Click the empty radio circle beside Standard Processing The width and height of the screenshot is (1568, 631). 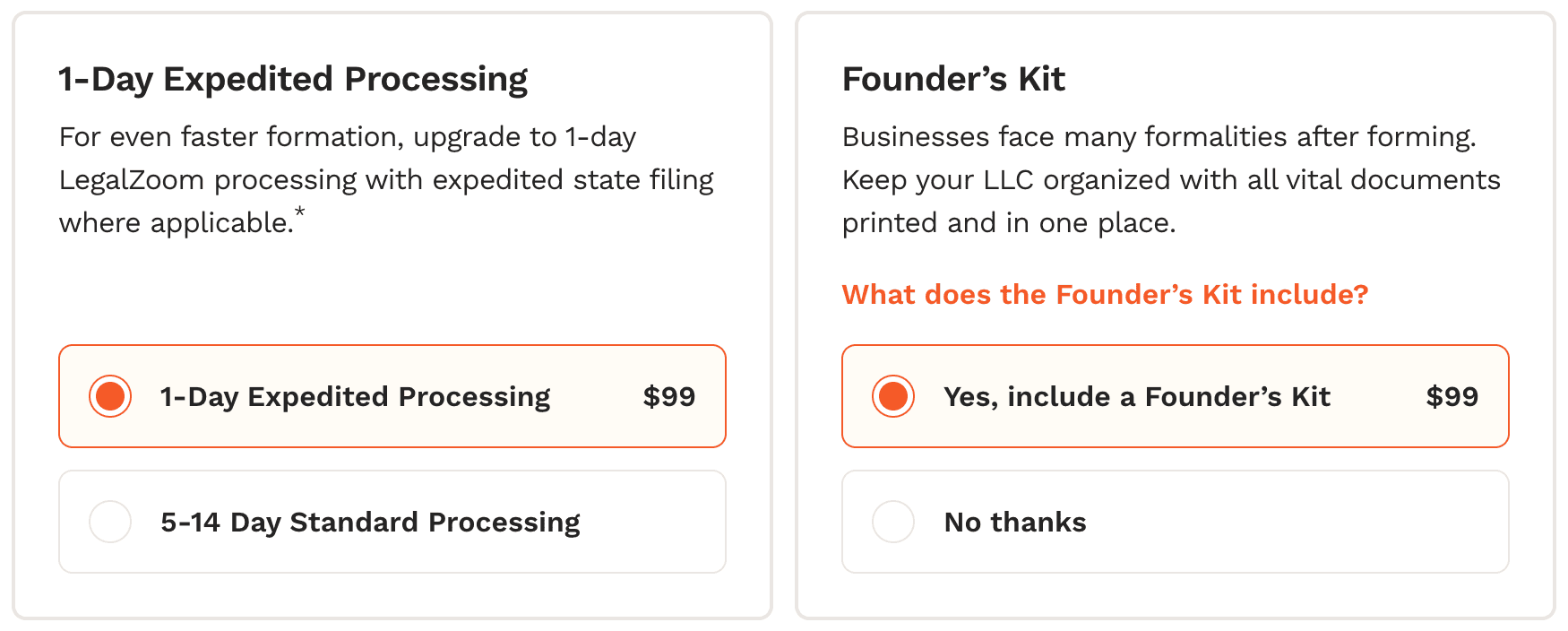[x=109, y=522]
